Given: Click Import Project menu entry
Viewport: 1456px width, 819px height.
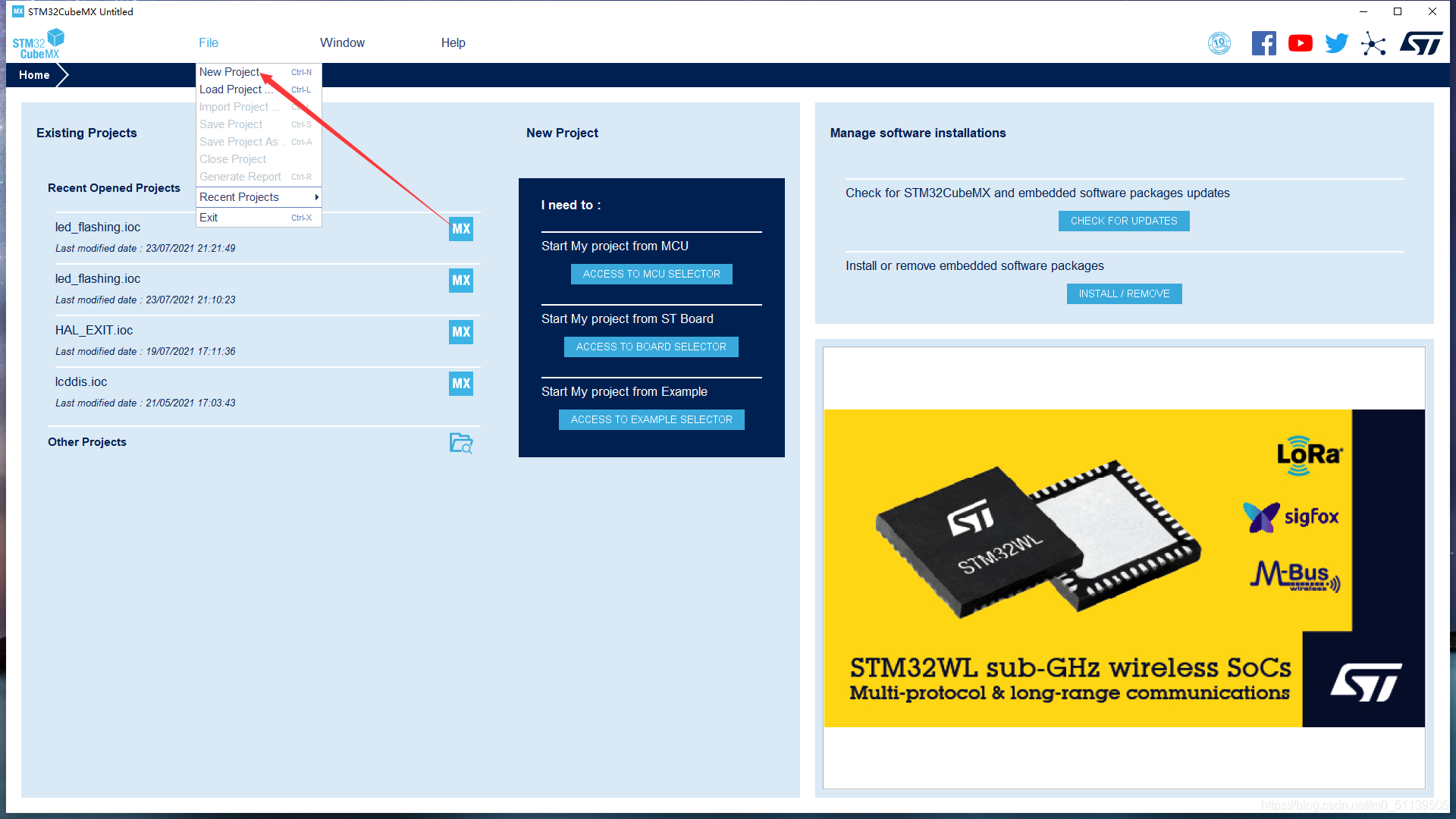Looking at the screenshot, I should pyautogui.click(x=259, y=107).
